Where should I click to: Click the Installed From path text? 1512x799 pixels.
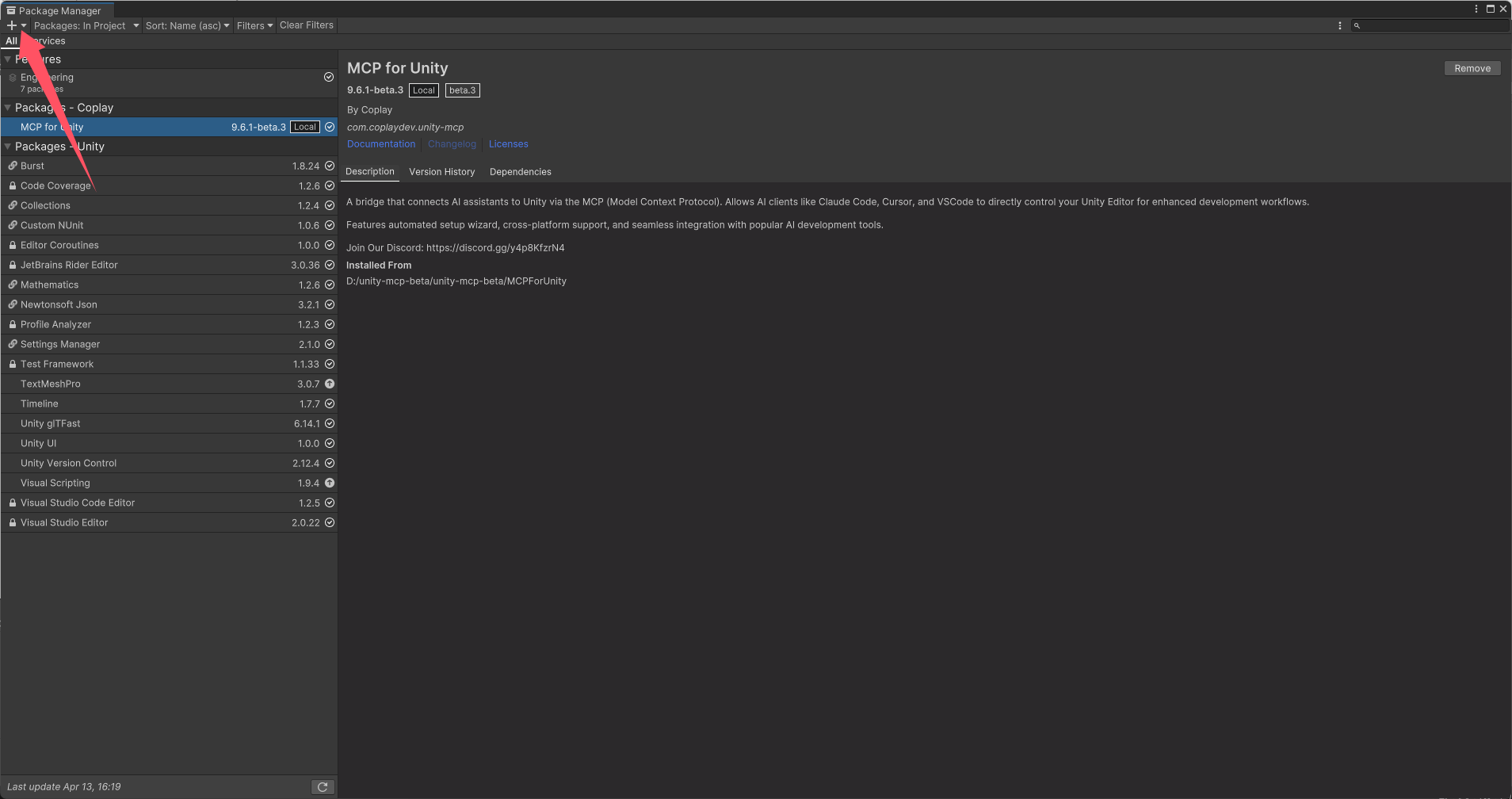tap(456, 281)
